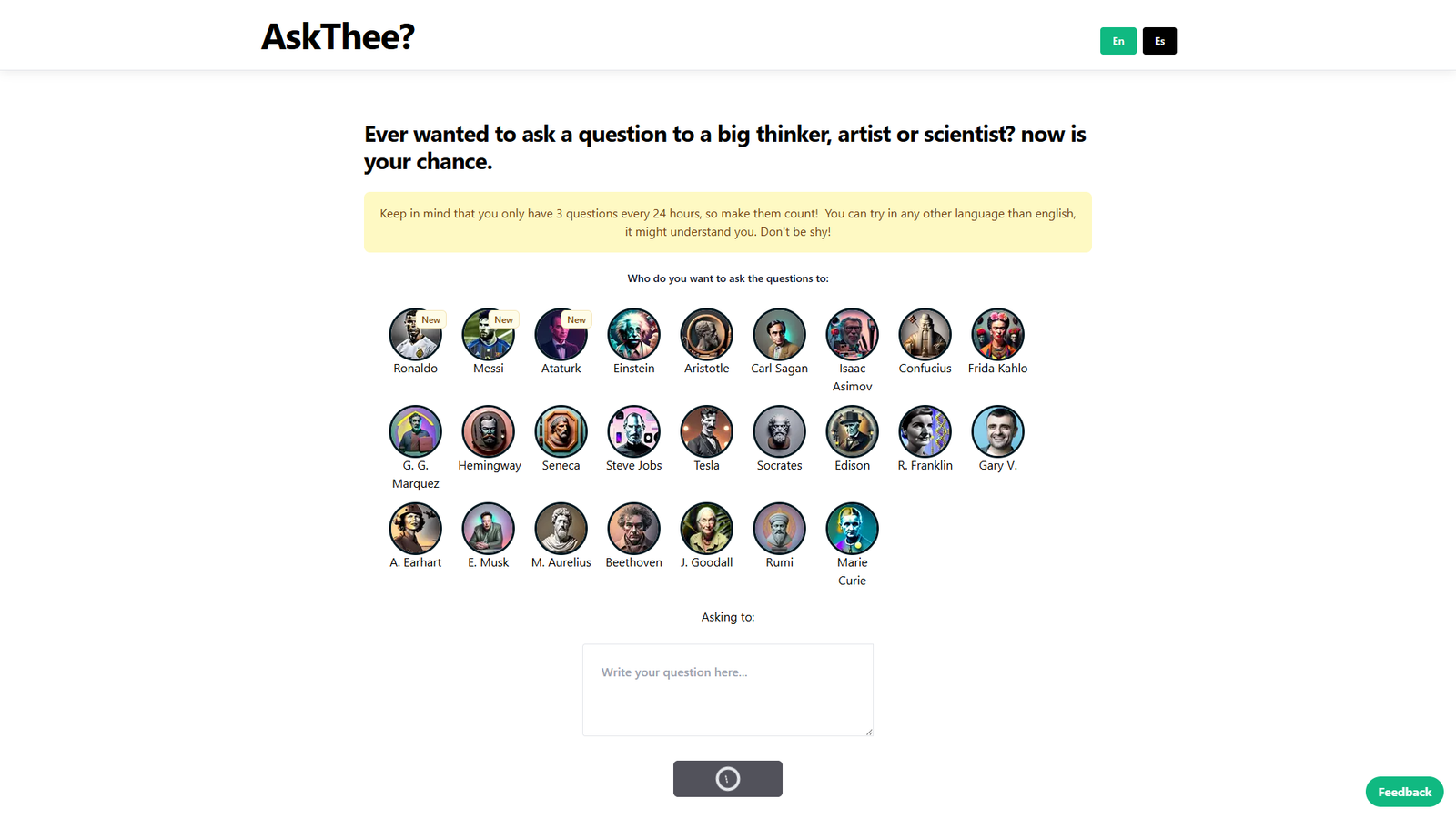Viewport: 1456px width, 819px height.
Task: Pick the Confucius portrait
Action: click(925, 334)
